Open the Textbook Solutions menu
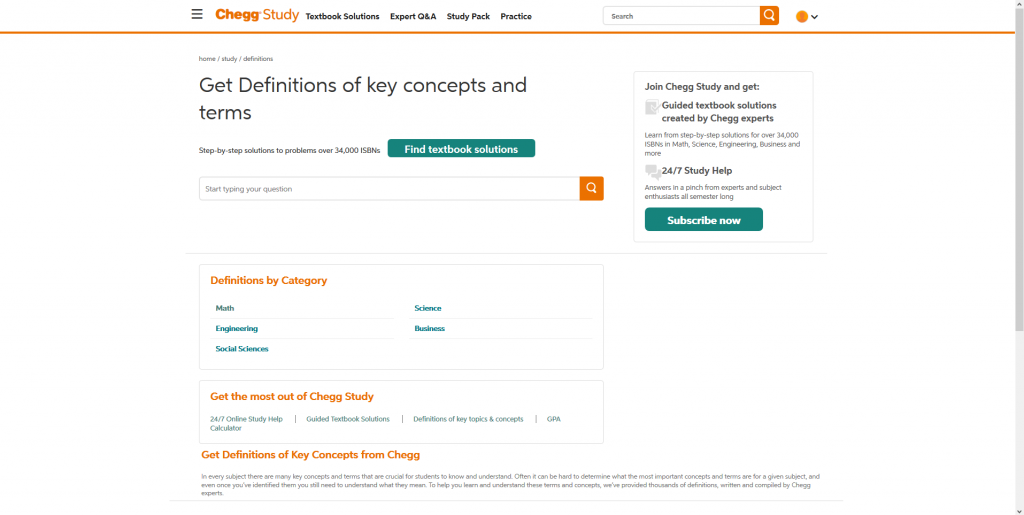 (x=342, y=17)
